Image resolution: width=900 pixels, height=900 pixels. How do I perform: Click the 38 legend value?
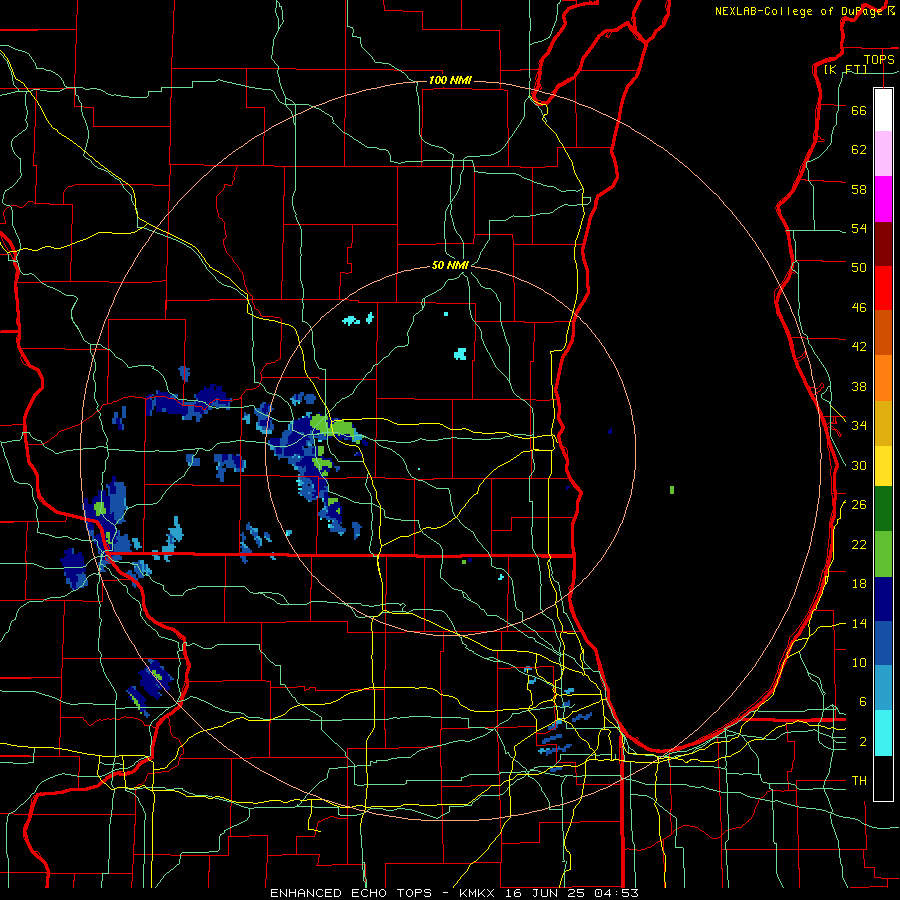click(x=859, y=386)
